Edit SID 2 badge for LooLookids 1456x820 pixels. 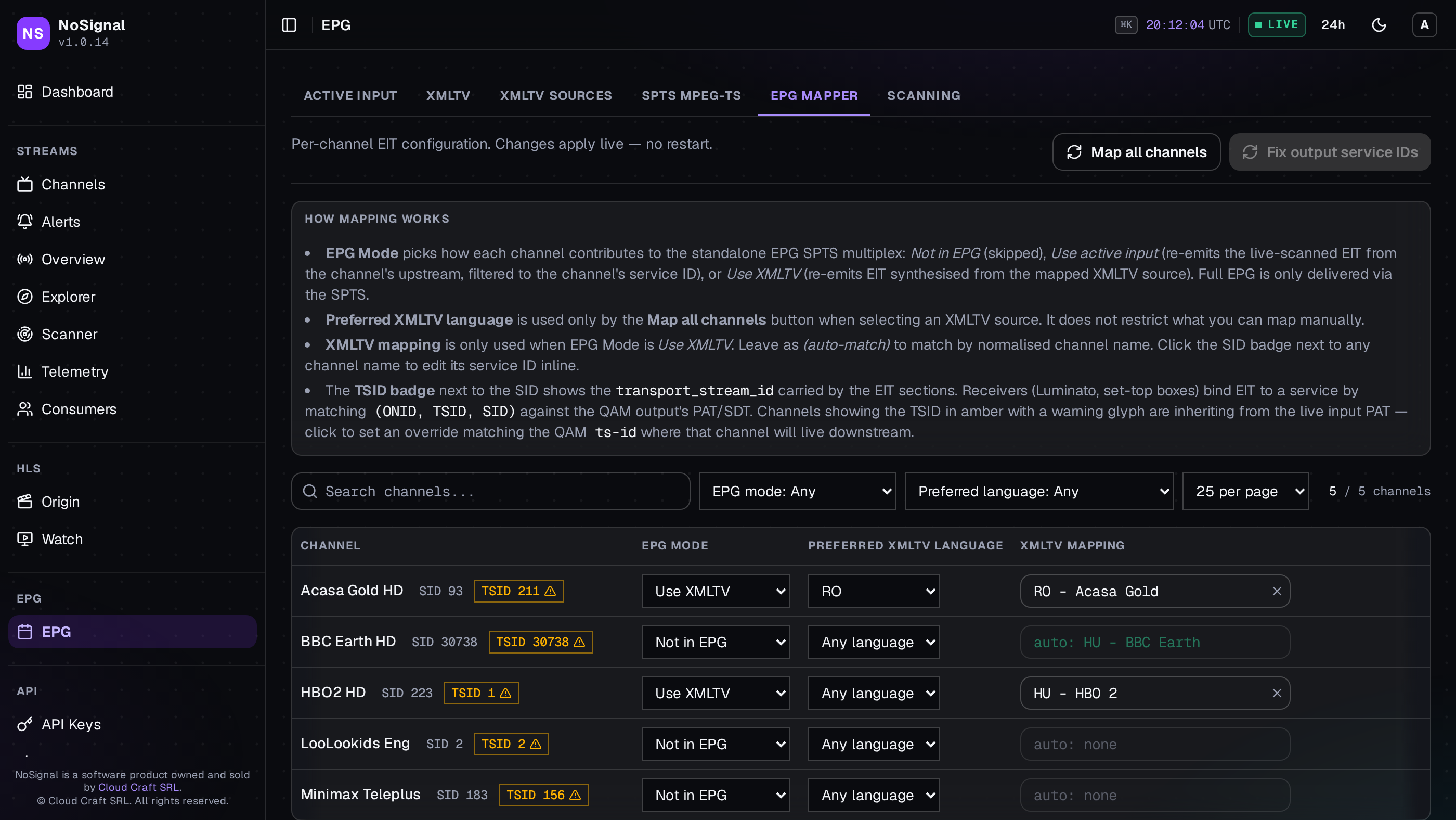coord(444,744)
